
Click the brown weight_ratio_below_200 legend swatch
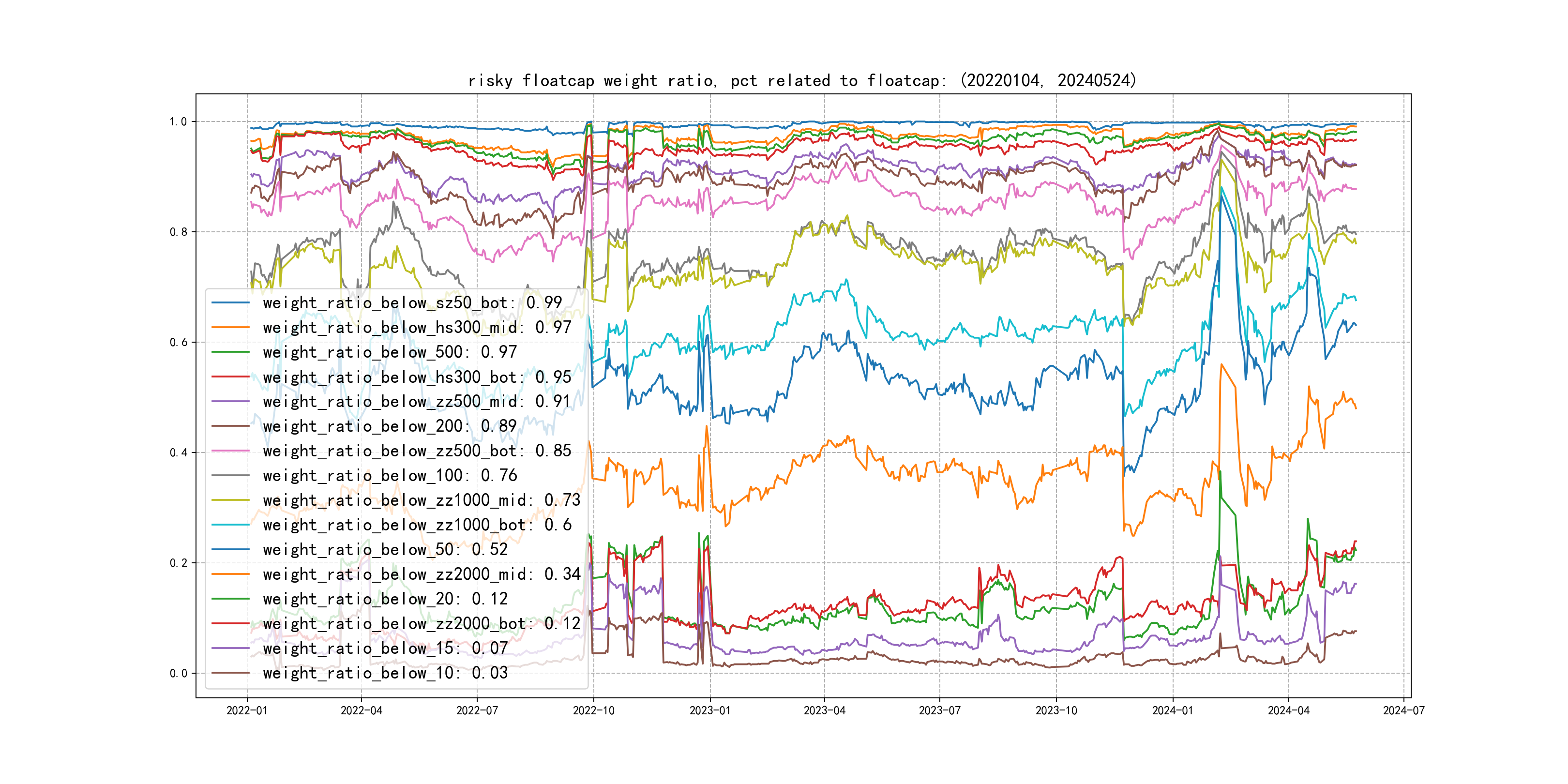click(x=230, y=426)
